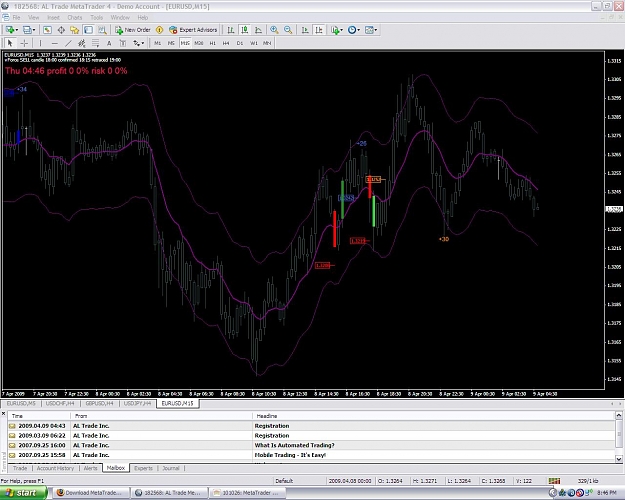Select the Text tool labeled A
The width and height of the screenshot is (625, 500).
click(109, 43)
